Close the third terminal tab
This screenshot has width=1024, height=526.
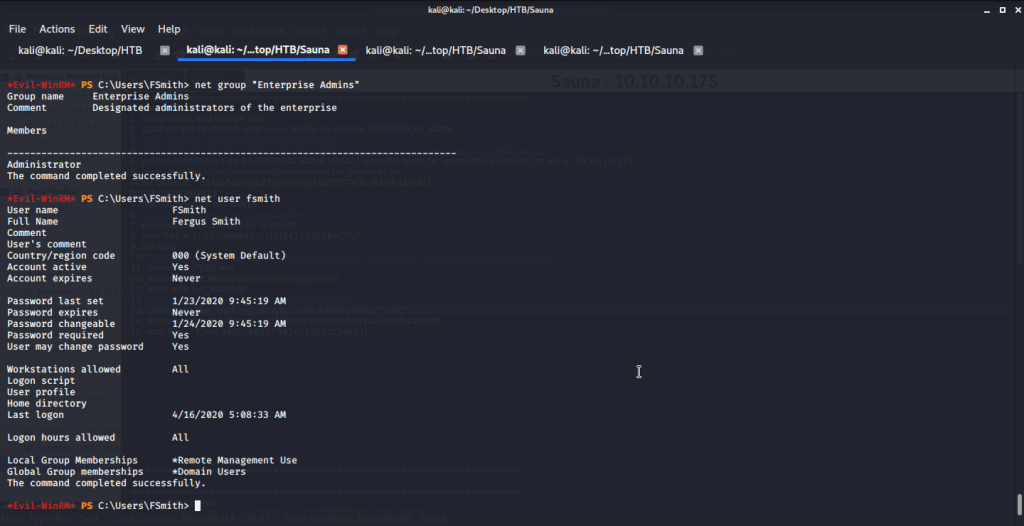pyautogui.click(x=520, y=50)
